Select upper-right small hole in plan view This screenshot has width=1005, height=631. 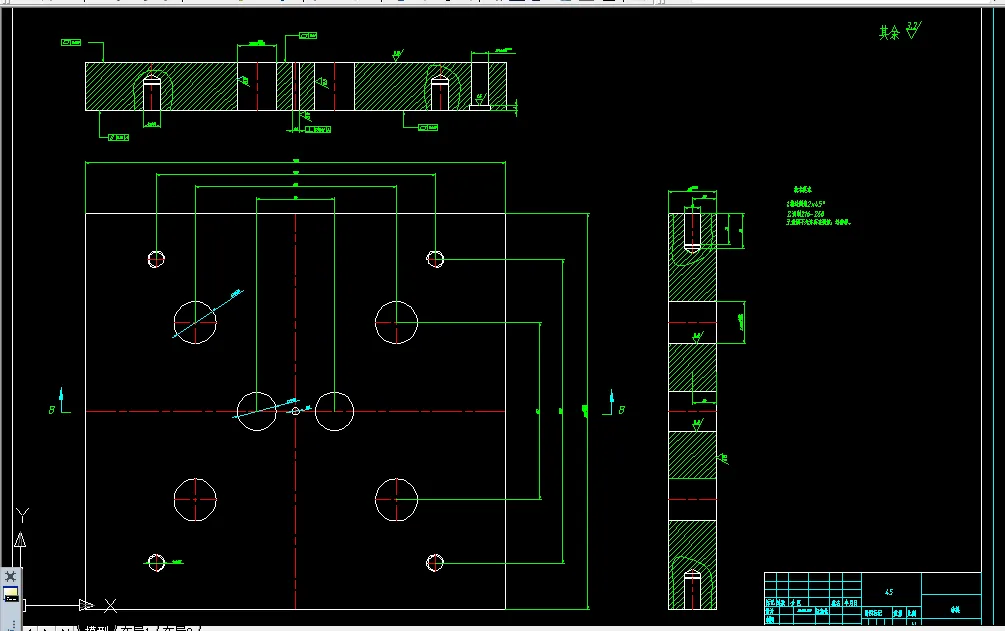click(x=435, y=259)
